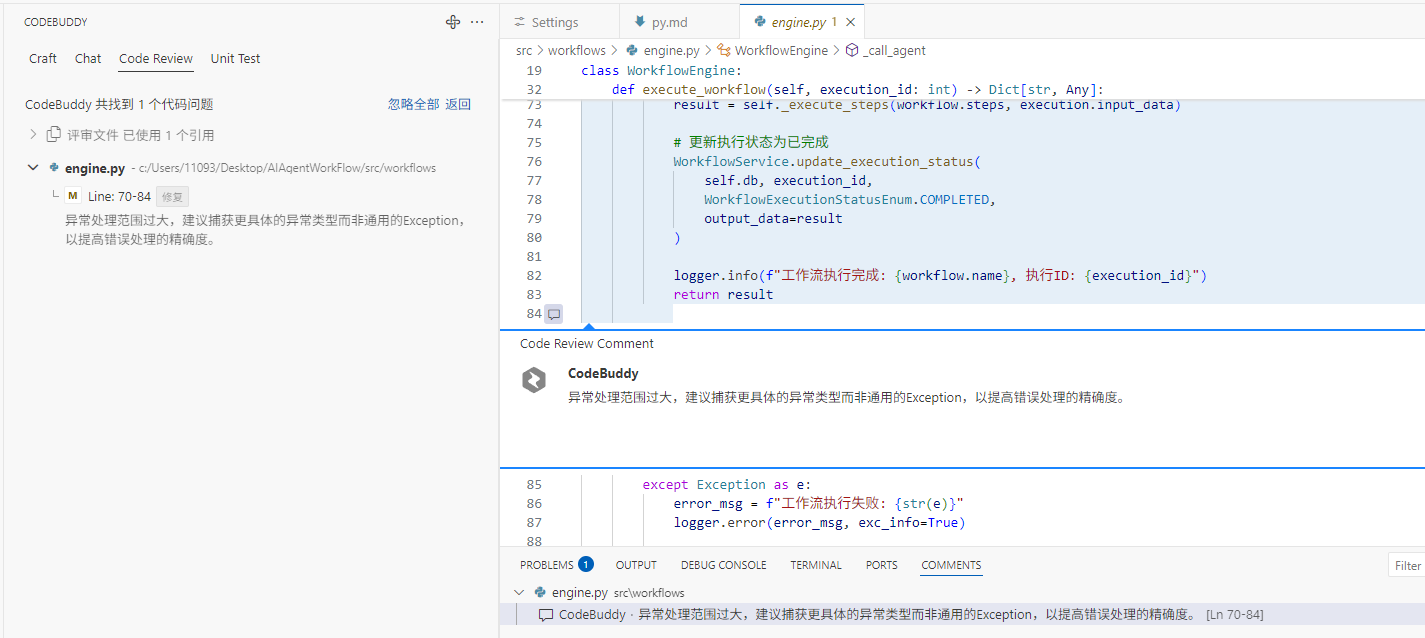Select the Code Review tab
The height and width of the screenshot is (638, 1425).
pos(156,58)
